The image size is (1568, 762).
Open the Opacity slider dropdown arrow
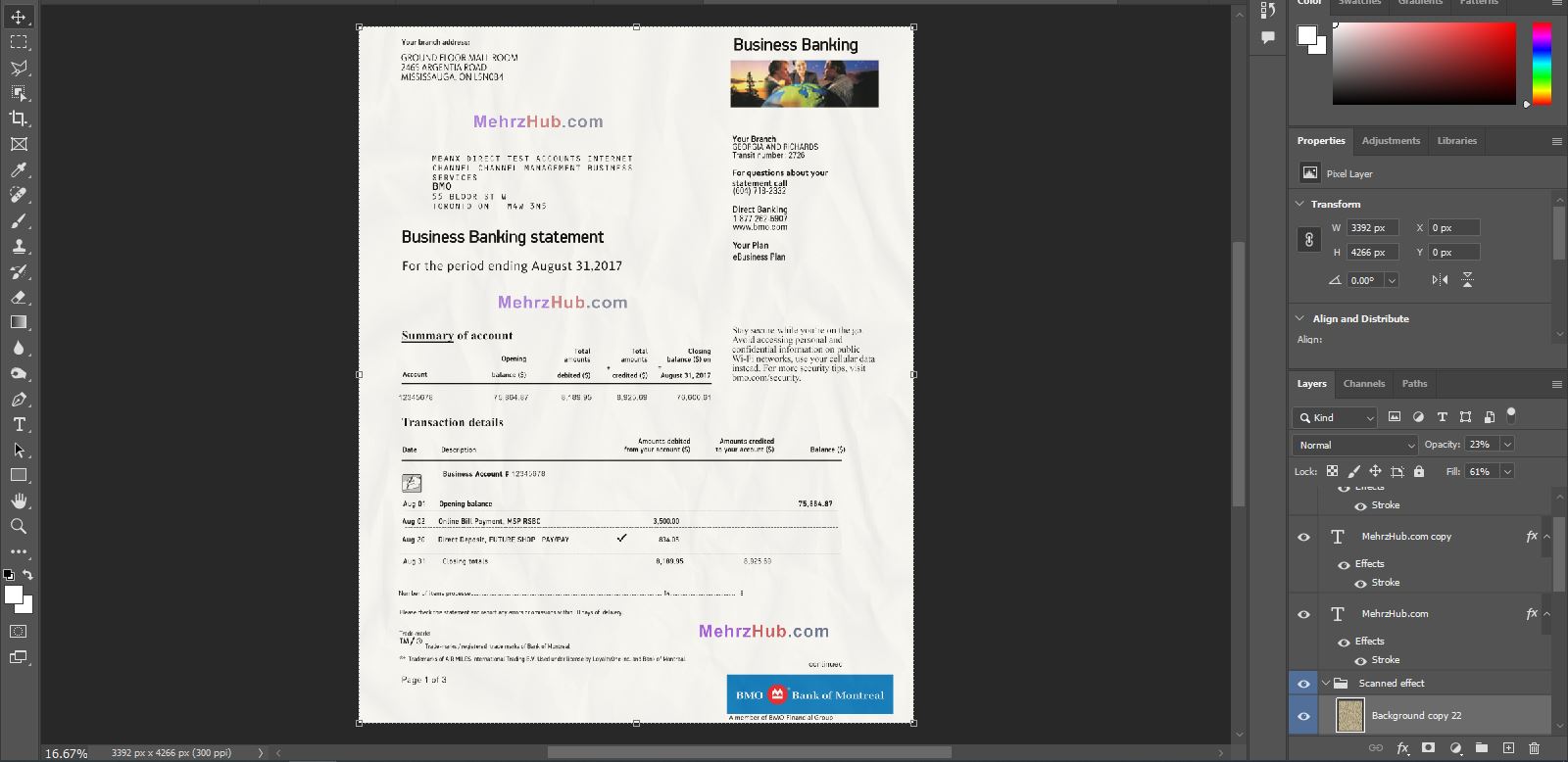(x=1507, y=445)
